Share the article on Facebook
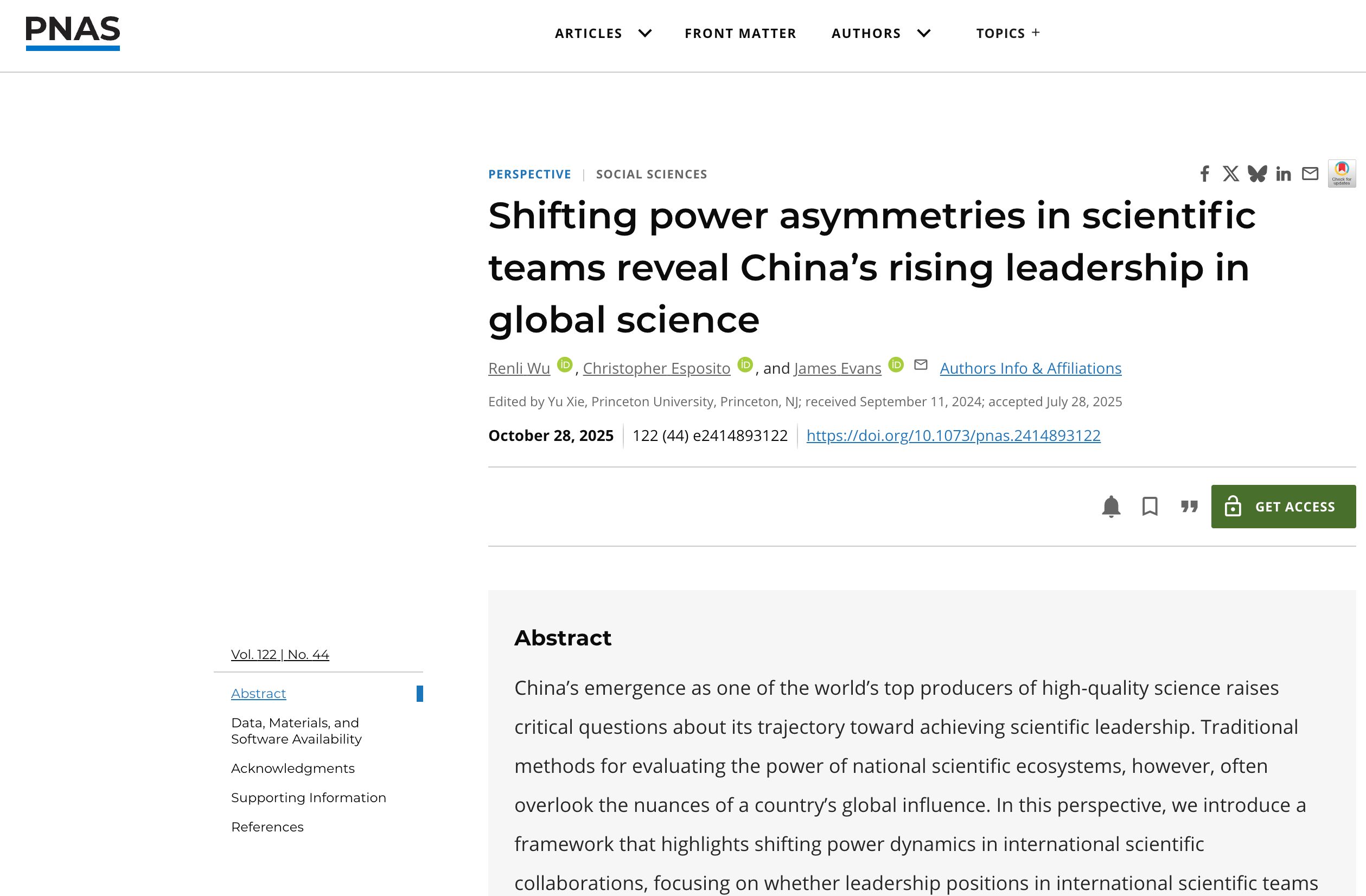 point(1204,174)
